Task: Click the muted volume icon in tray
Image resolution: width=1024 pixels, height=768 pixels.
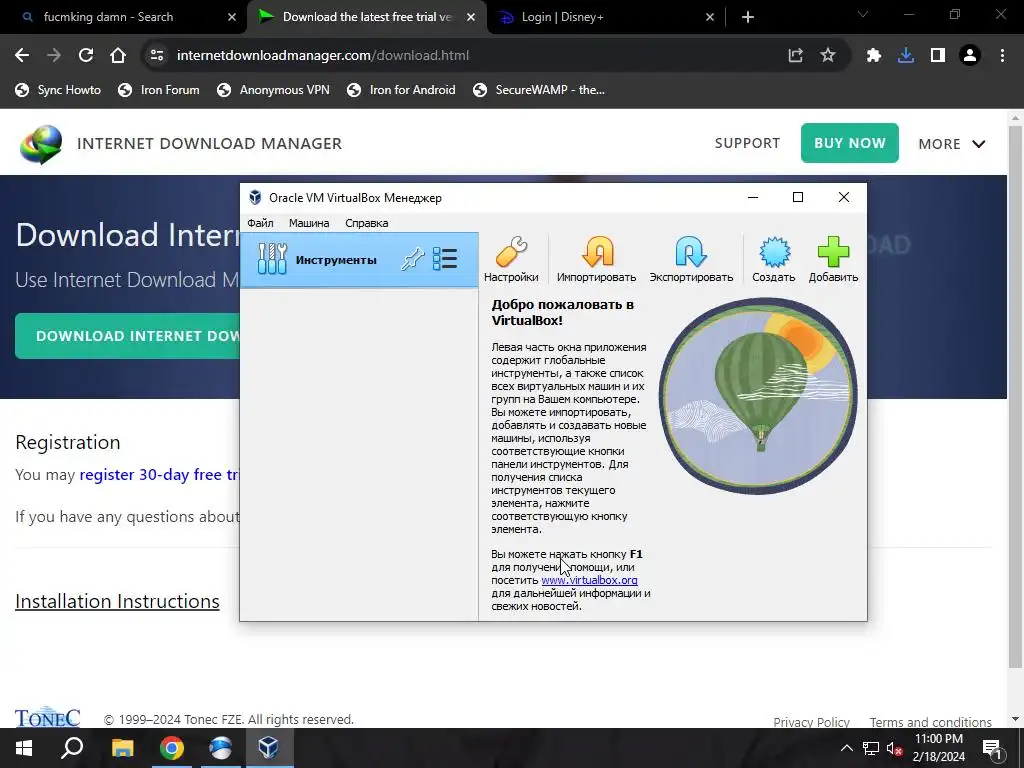Action: 894,748
